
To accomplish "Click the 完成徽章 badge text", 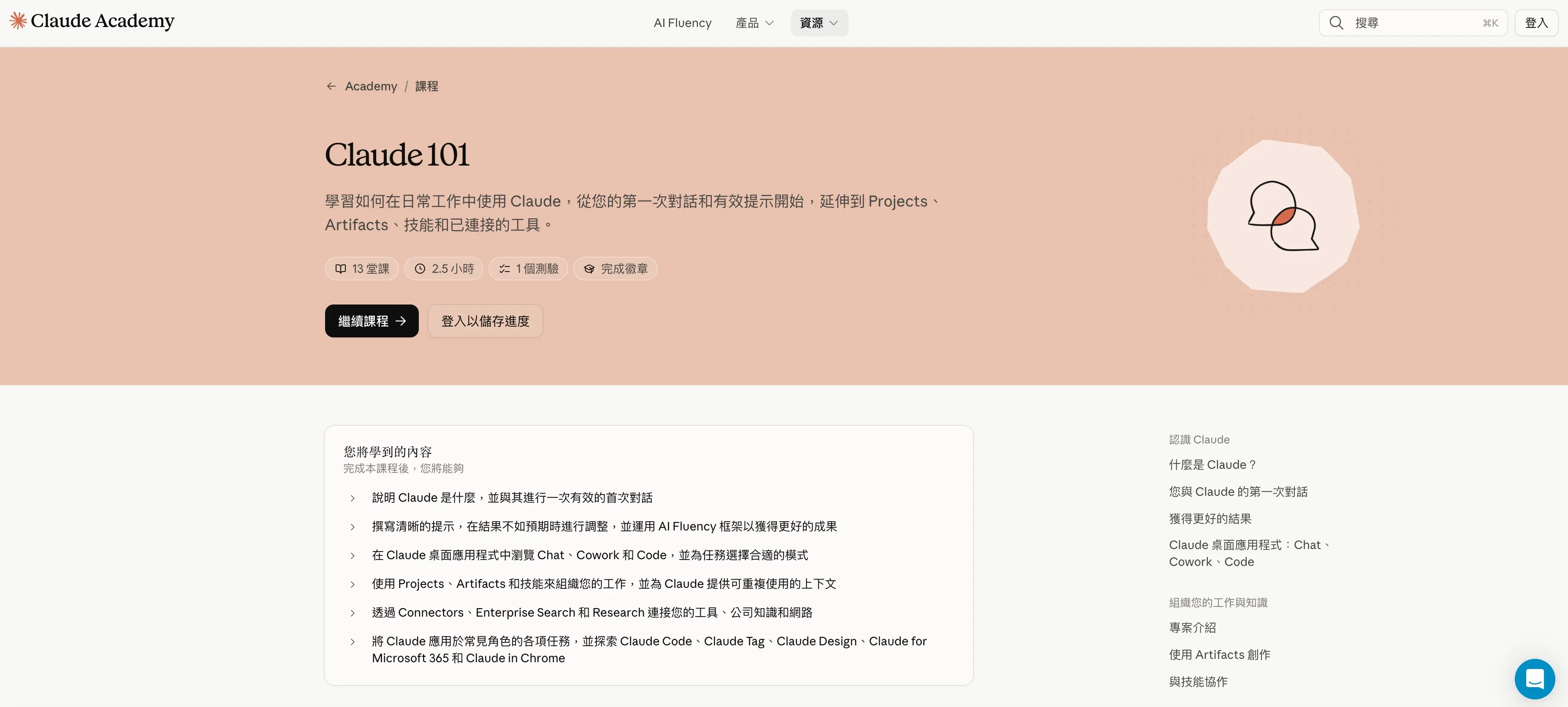I will coord(624,269).
